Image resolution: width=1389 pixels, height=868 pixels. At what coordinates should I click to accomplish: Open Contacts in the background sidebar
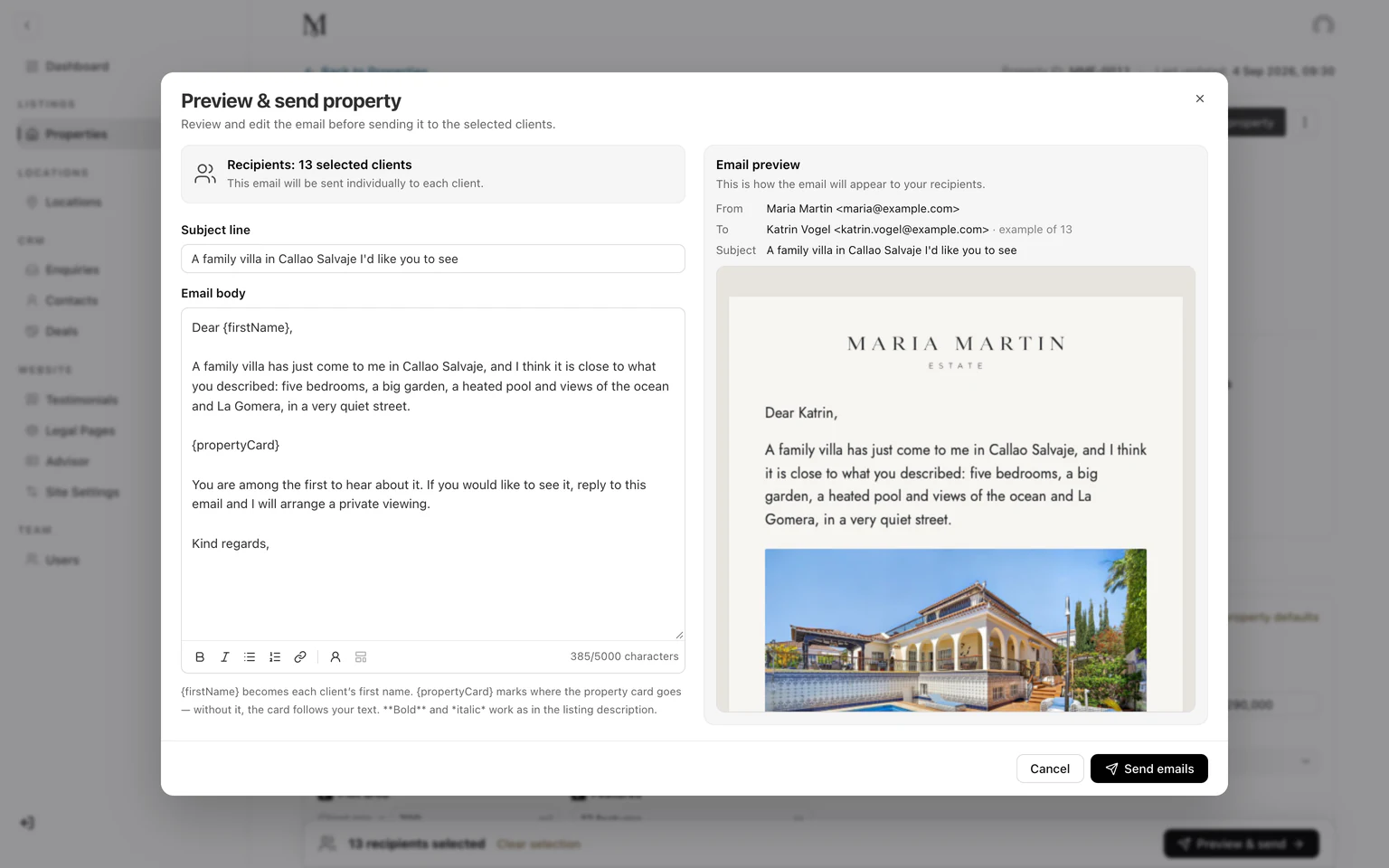(63, 300)
